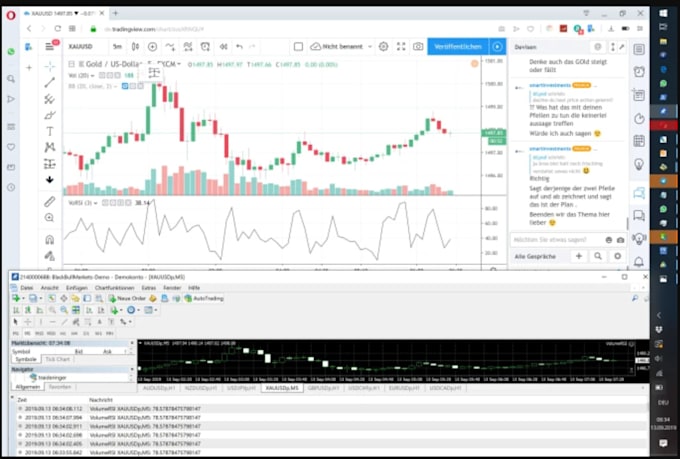Toggle visibility of the VolRSI indicator
The height and width of the screenshot is (459, 680).
[x=105, y=203]
